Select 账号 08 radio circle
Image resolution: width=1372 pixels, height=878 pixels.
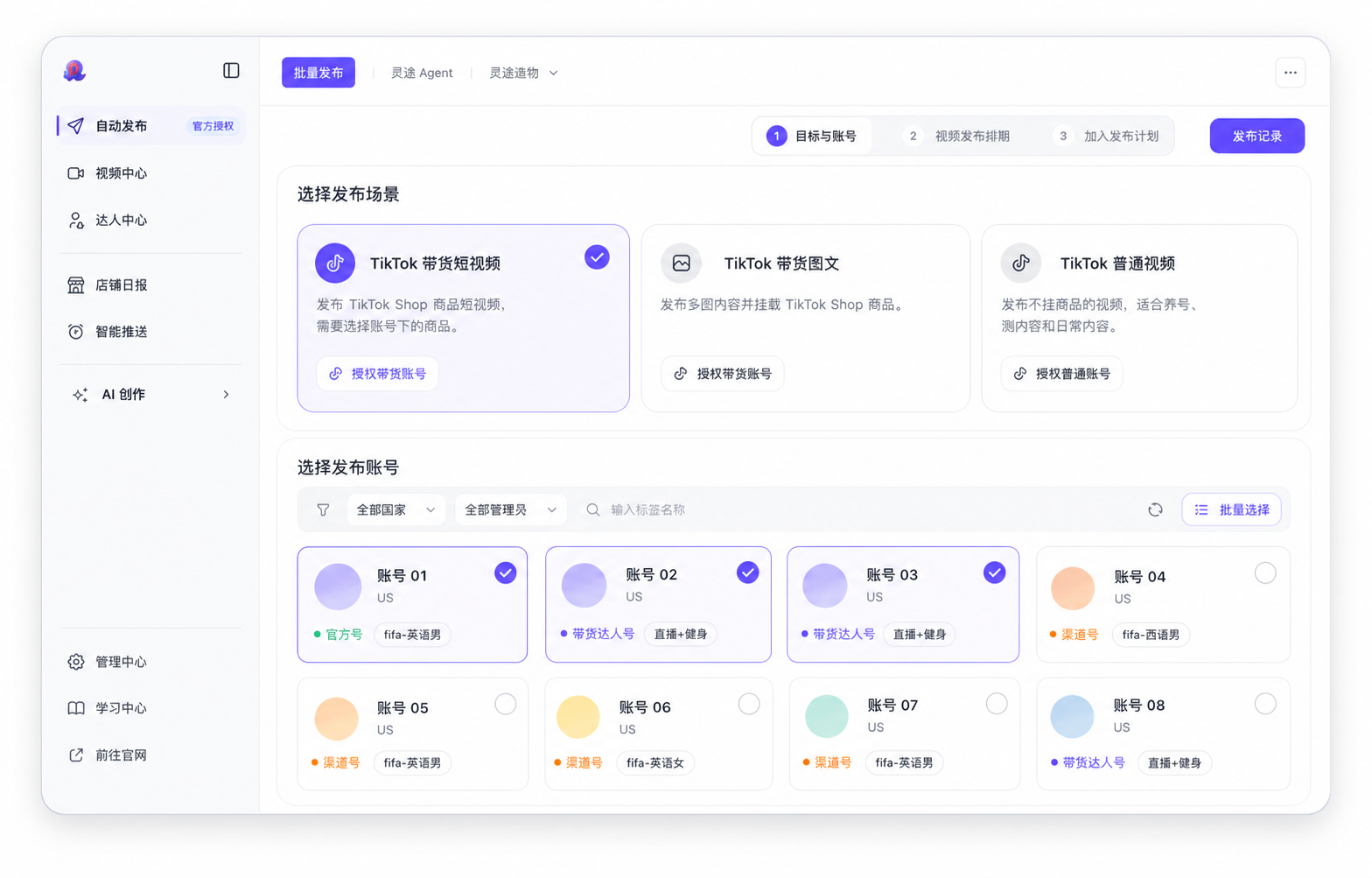point(1265,704)
